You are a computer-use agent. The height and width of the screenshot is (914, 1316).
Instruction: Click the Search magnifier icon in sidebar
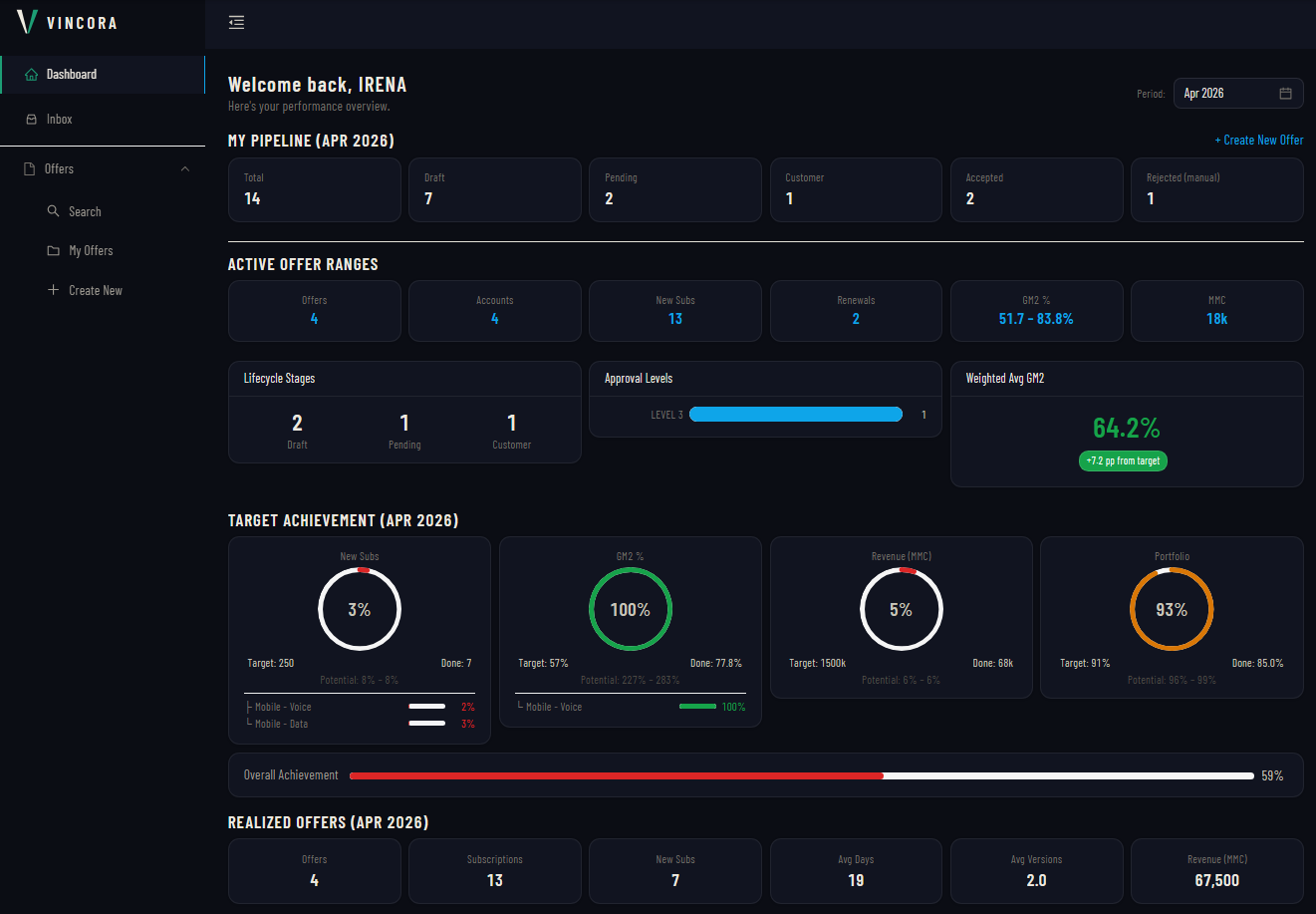pyautogui.click(x=54, y=211)
